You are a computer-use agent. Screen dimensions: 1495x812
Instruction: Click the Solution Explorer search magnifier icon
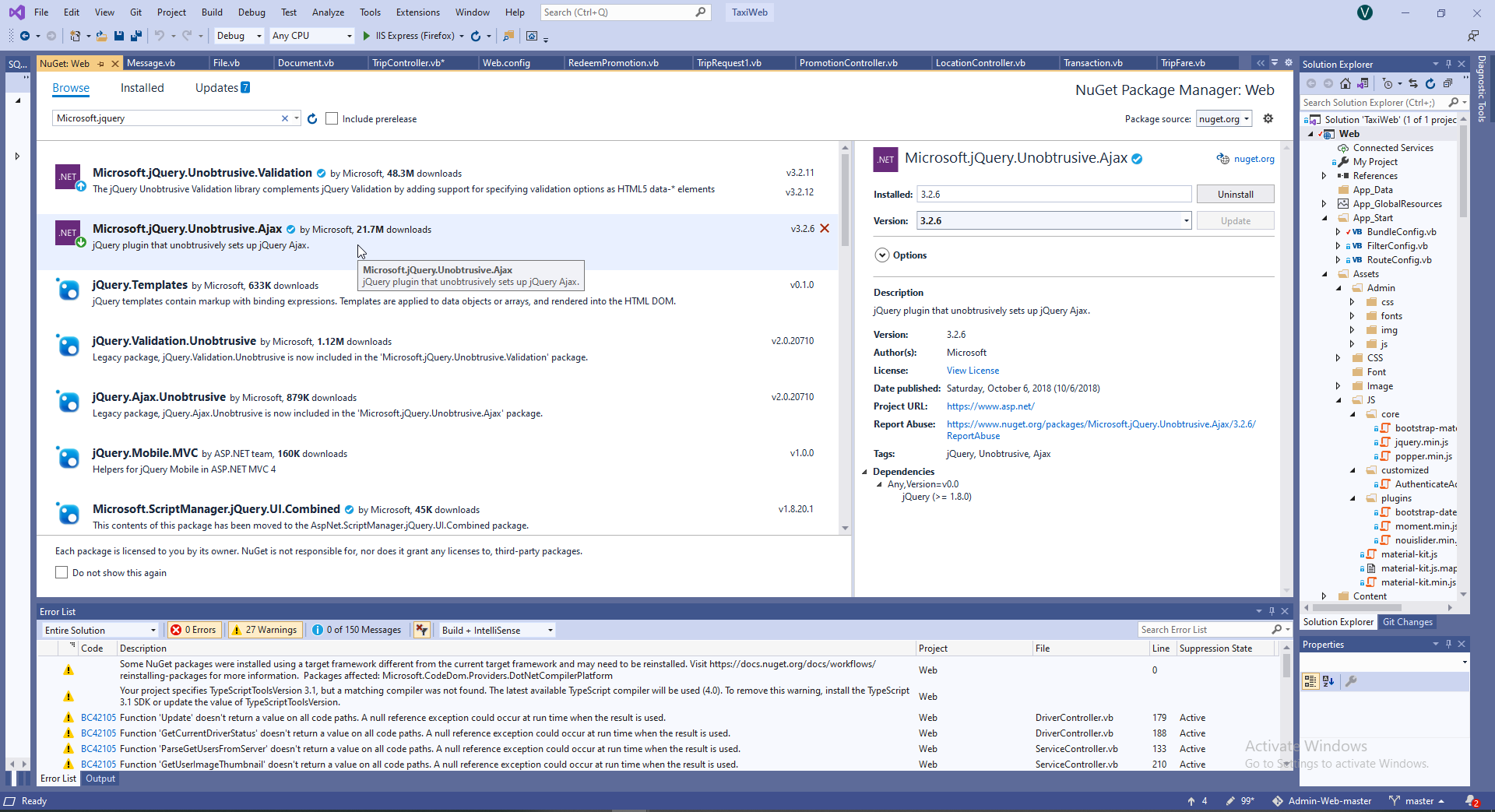pos(1453,103)
